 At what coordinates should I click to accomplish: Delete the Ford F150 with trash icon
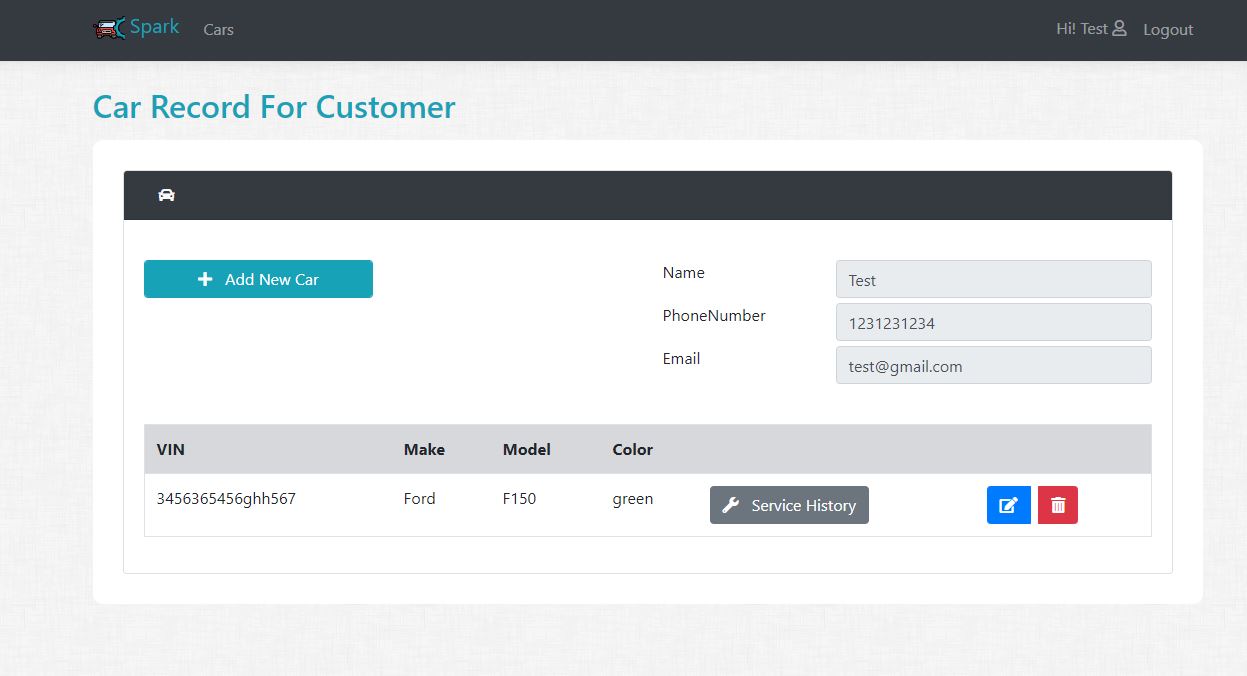pos(1058,505)
